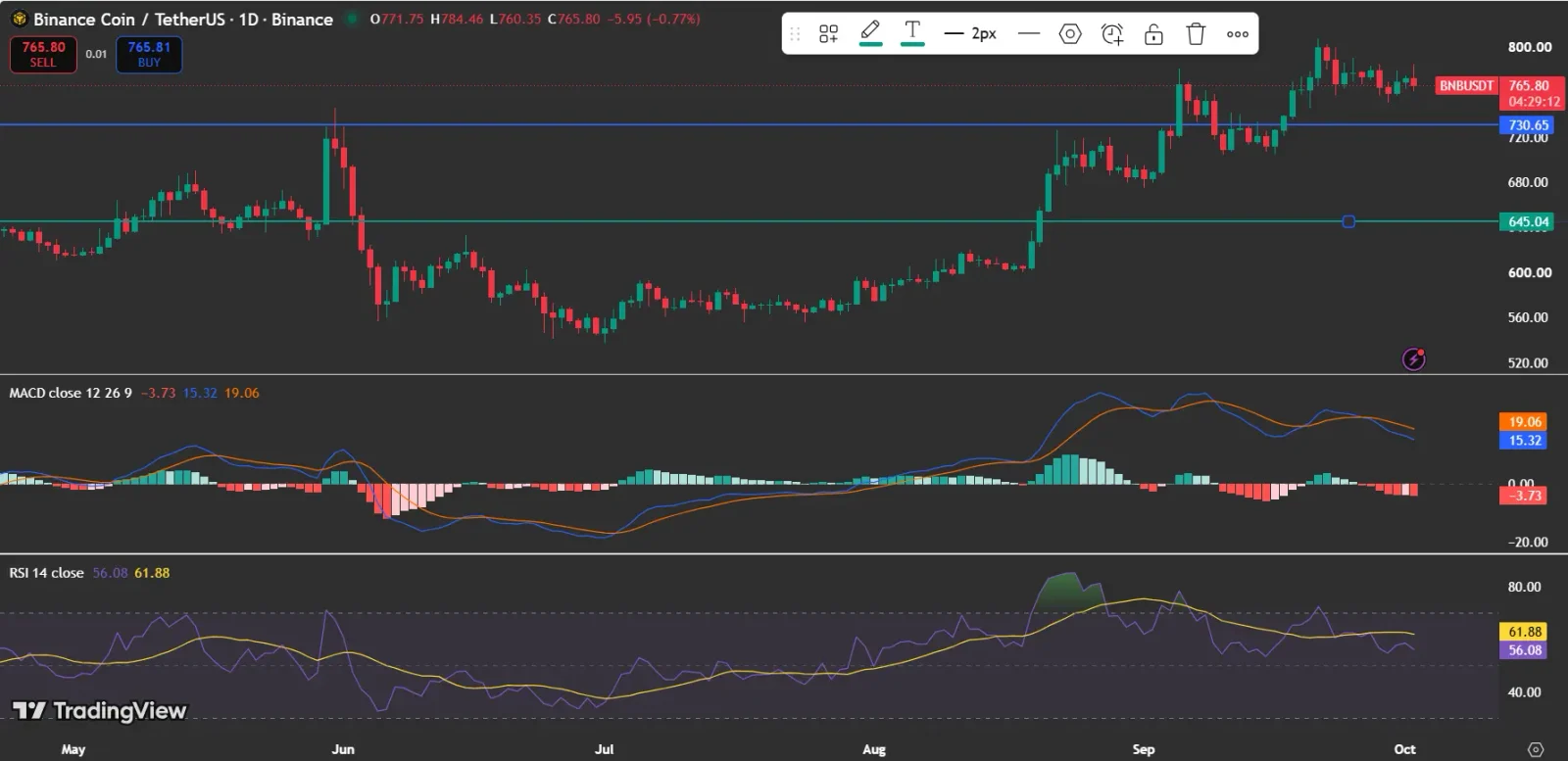Click the purple lightning replay icon
The image size is (1568, 761).
pyautogui.click(x=1413, y=359)
